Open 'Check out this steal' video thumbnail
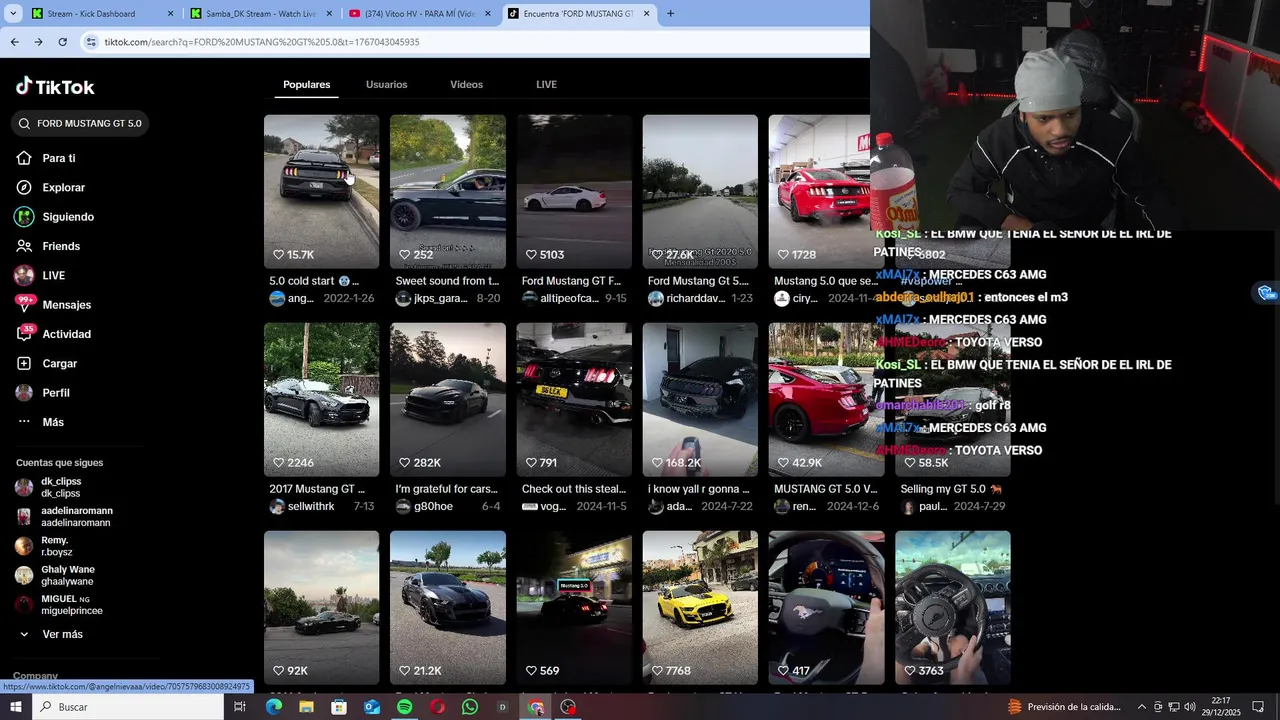Screen dimensions: 1280x720 pos(573,399)
